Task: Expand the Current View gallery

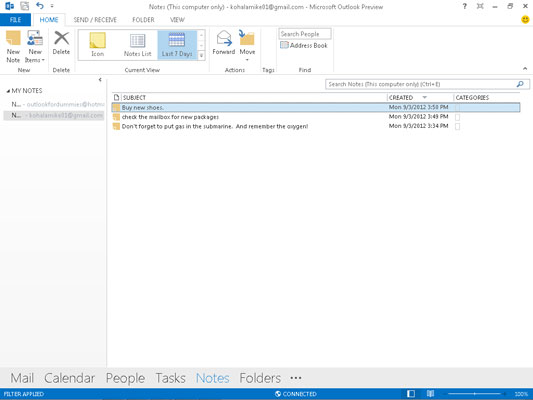Action: 202,55
